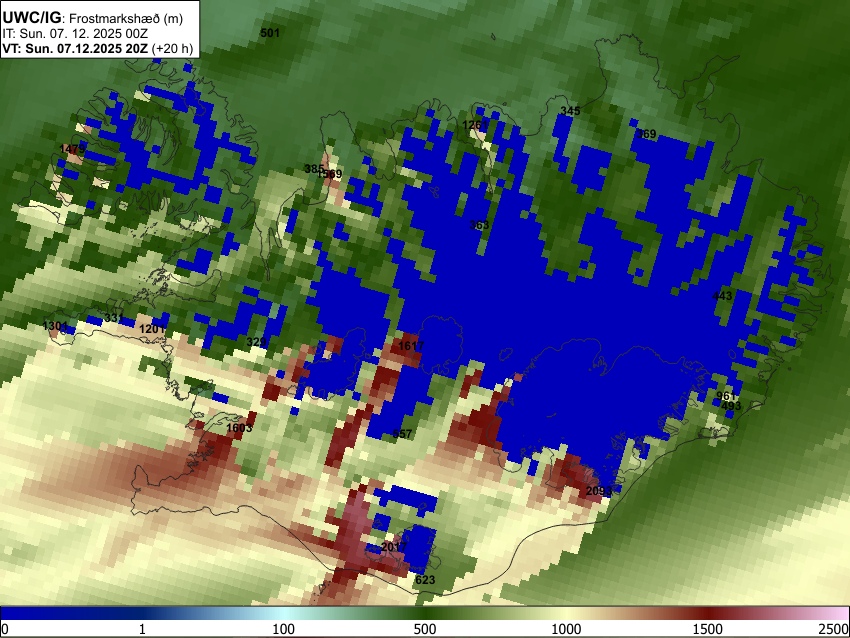Select the '363' value on the map
The width and height of the screenshot is (850, 638).
(479, 224)
